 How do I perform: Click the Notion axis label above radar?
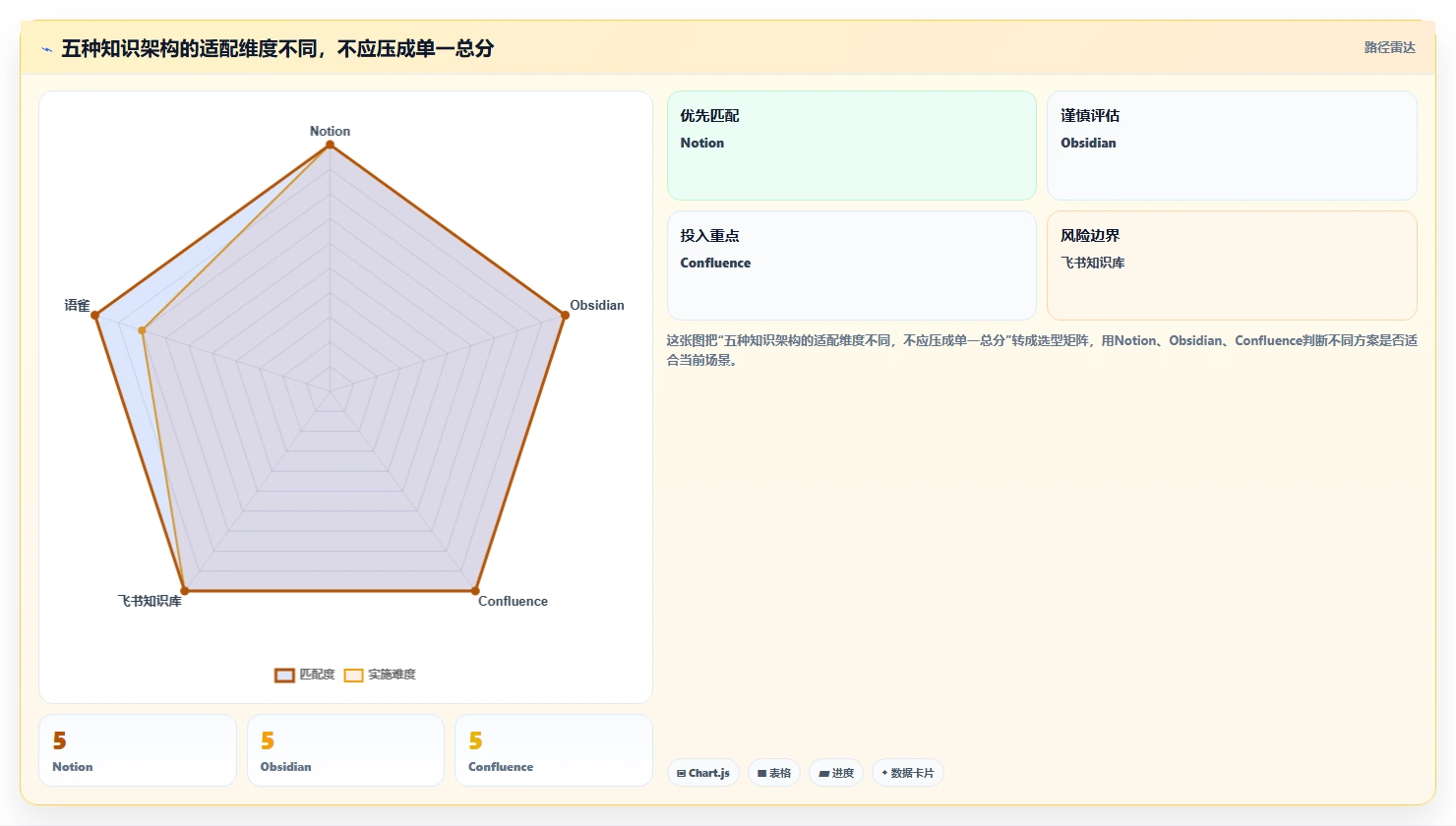pos(330,131)
